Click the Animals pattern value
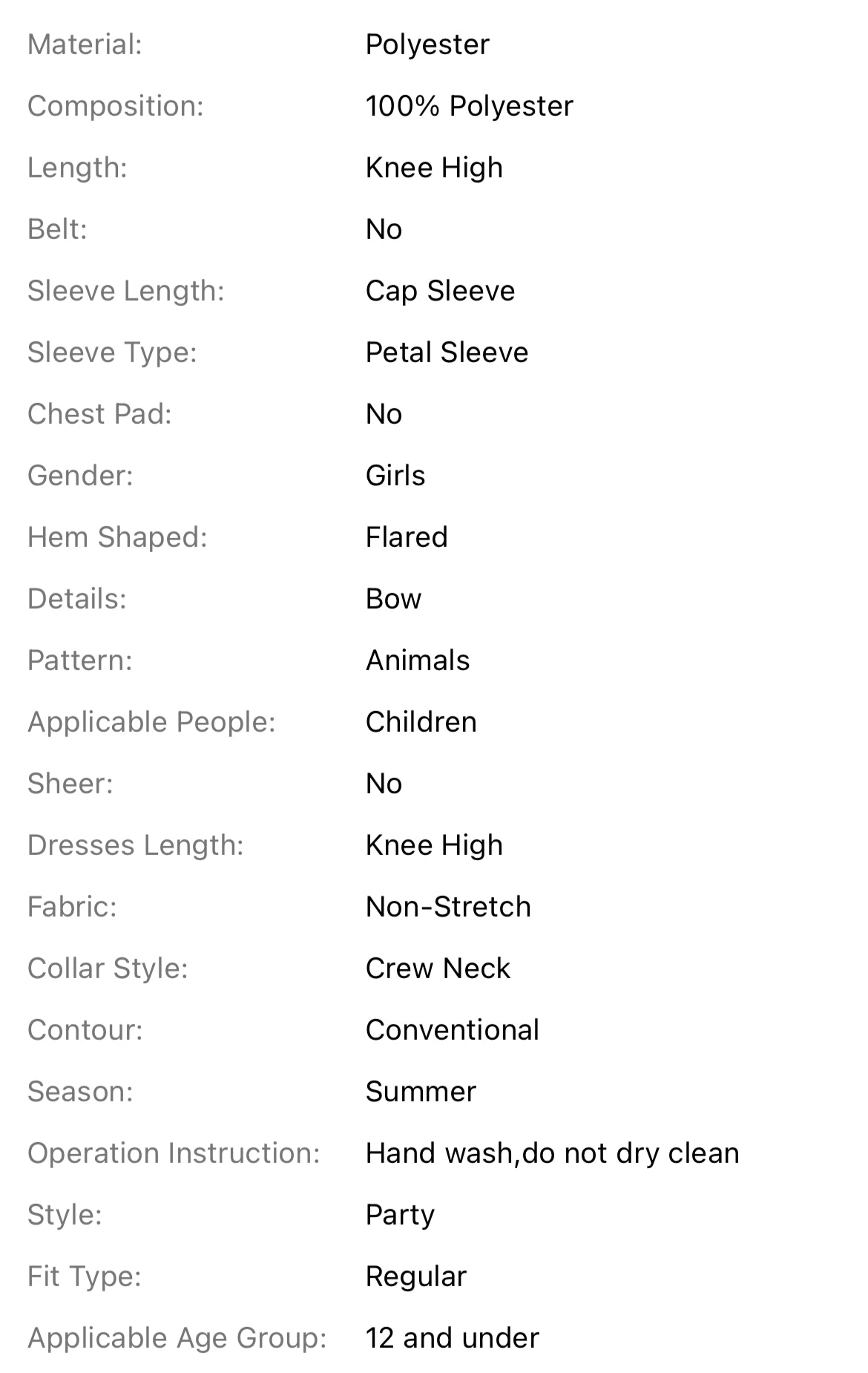The height and width of the screenshot is (1373, 868). 418,661
